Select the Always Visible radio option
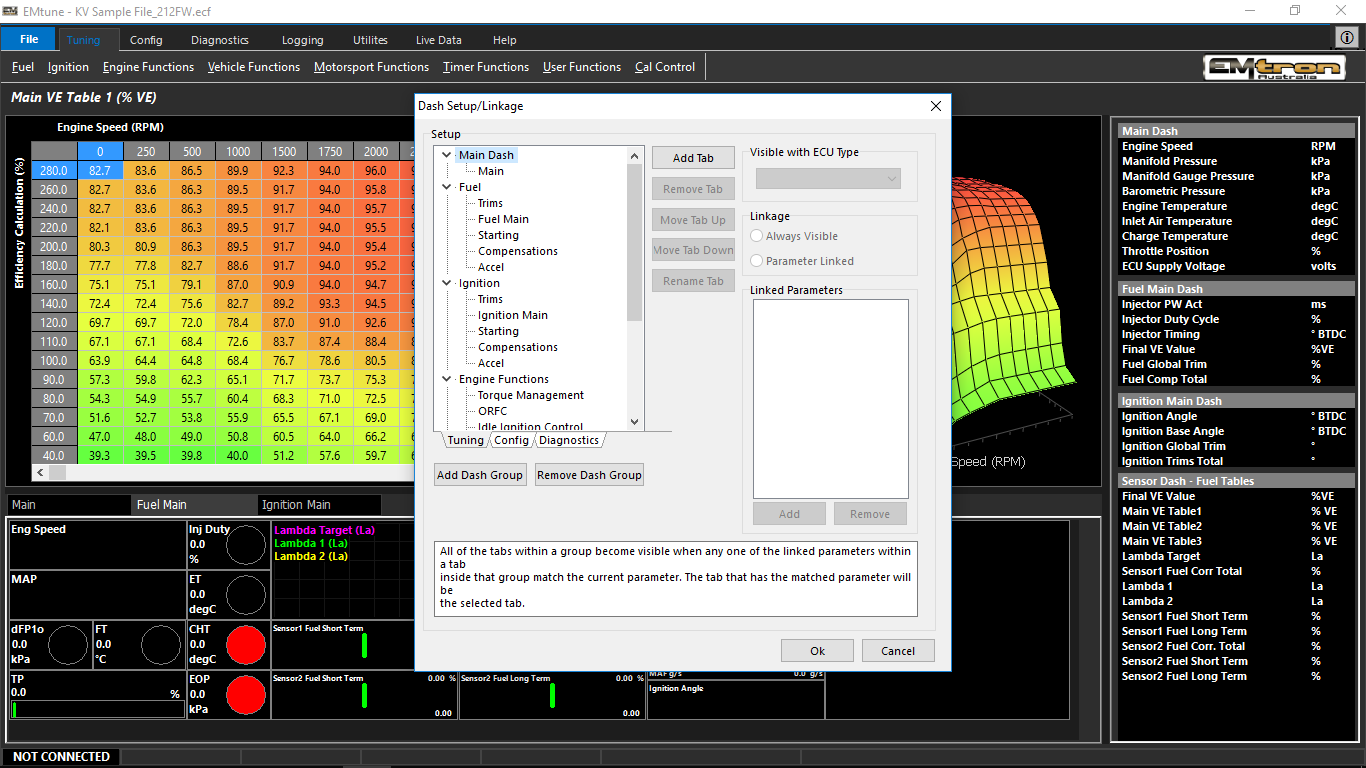 click(x=795, y=236)
